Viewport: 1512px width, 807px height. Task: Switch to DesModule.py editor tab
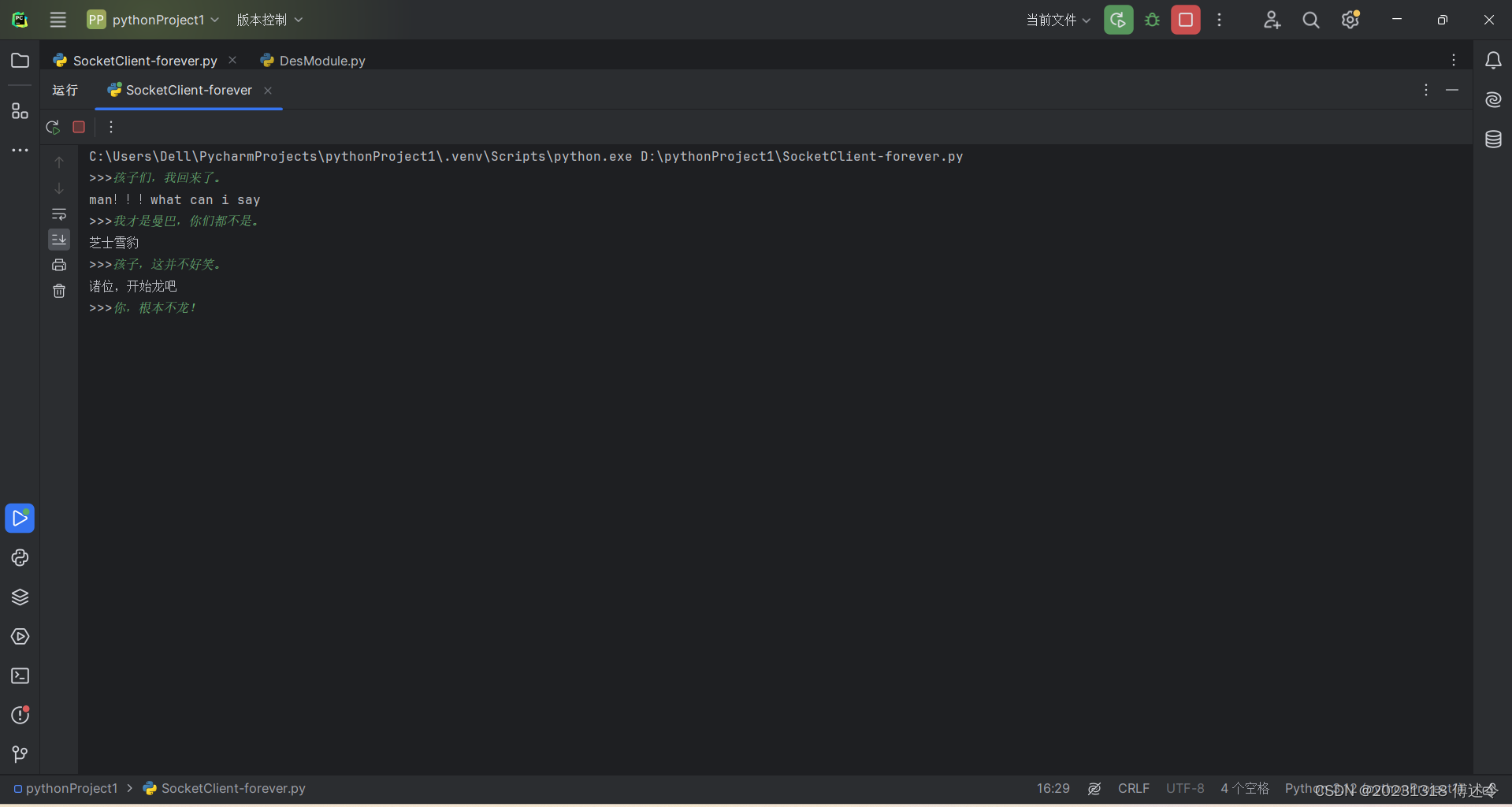pyautogui.click(x=313, y=61)
